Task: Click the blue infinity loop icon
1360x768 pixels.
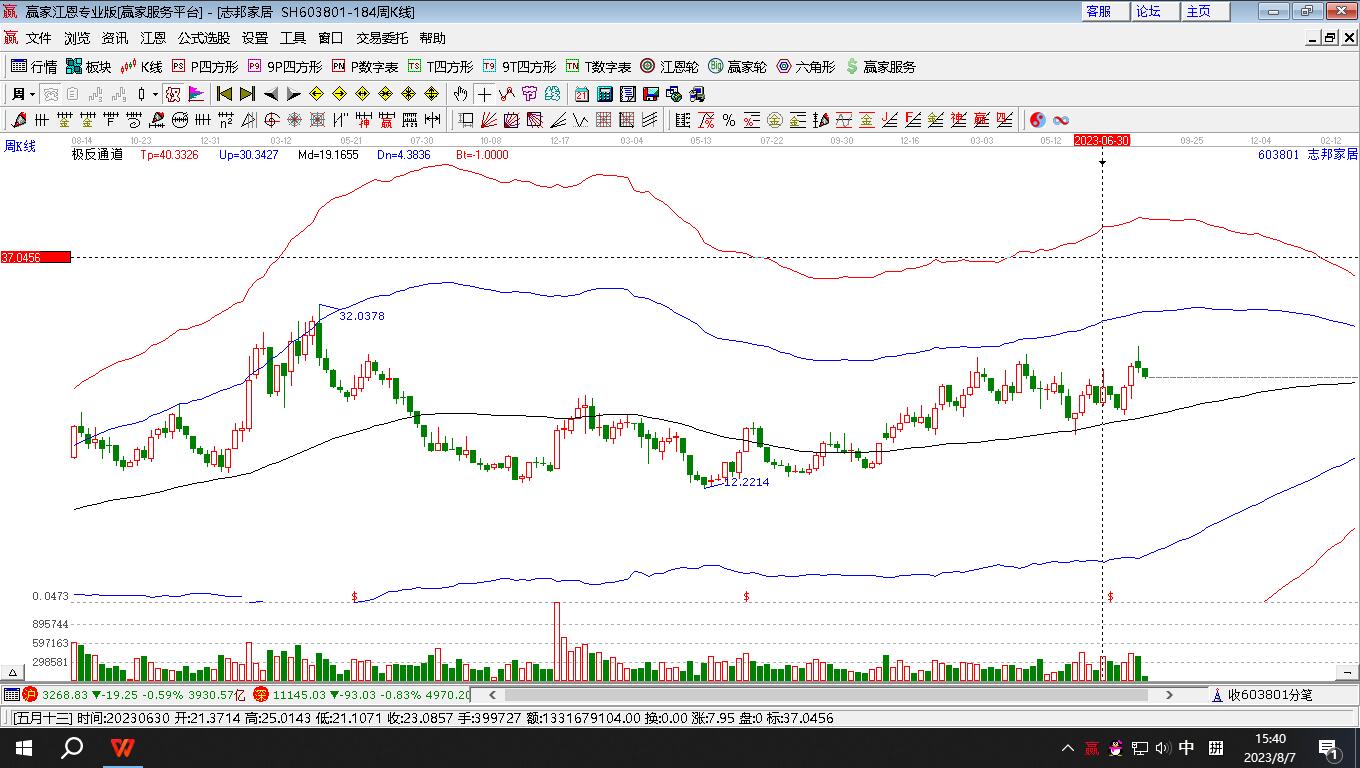Action: (1061, 120)
